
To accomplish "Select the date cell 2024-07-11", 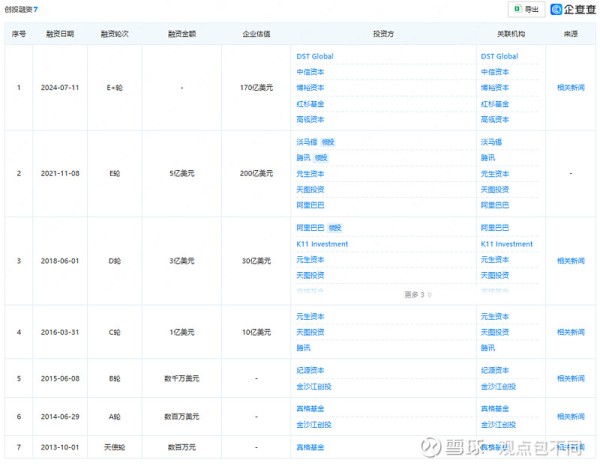I will click(x=60, y=88).
